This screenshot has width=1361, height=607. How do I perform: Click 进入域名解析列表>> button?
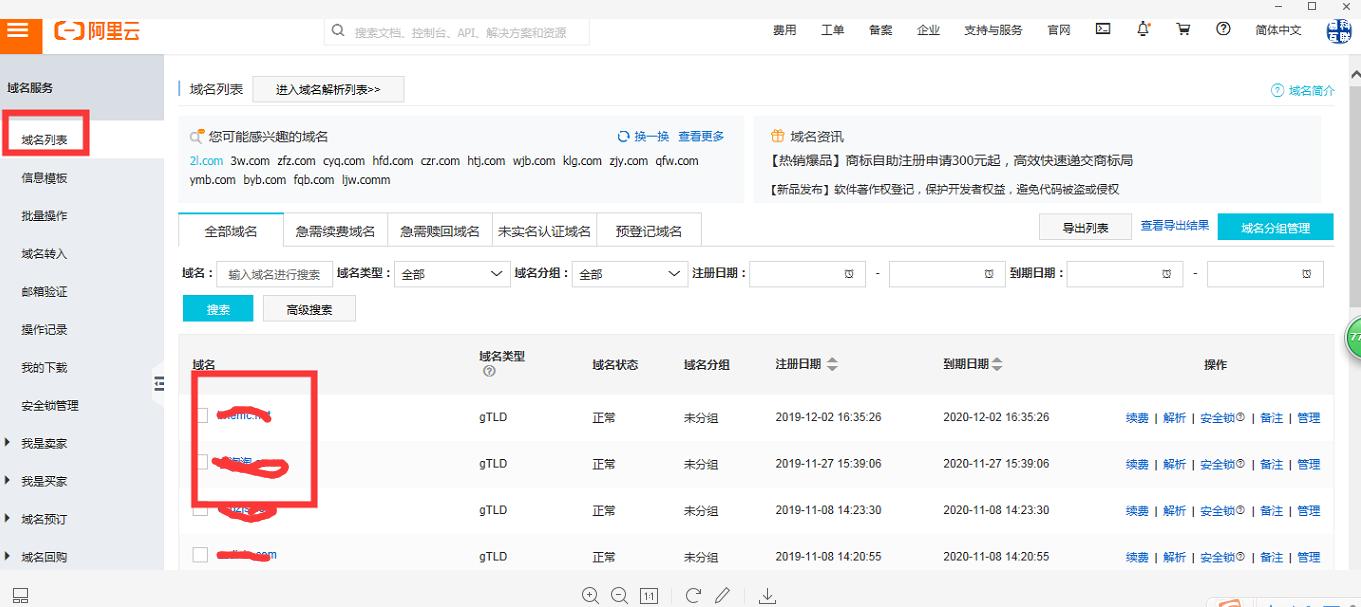click(x=328, y=89)
